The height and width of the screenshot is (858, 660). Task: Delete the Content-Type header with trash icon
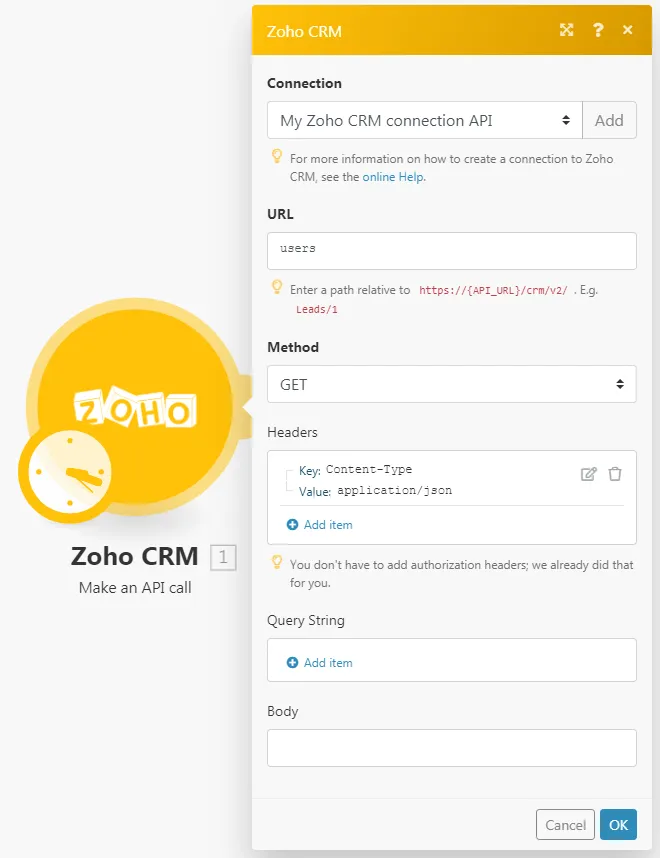pos(615,474)
